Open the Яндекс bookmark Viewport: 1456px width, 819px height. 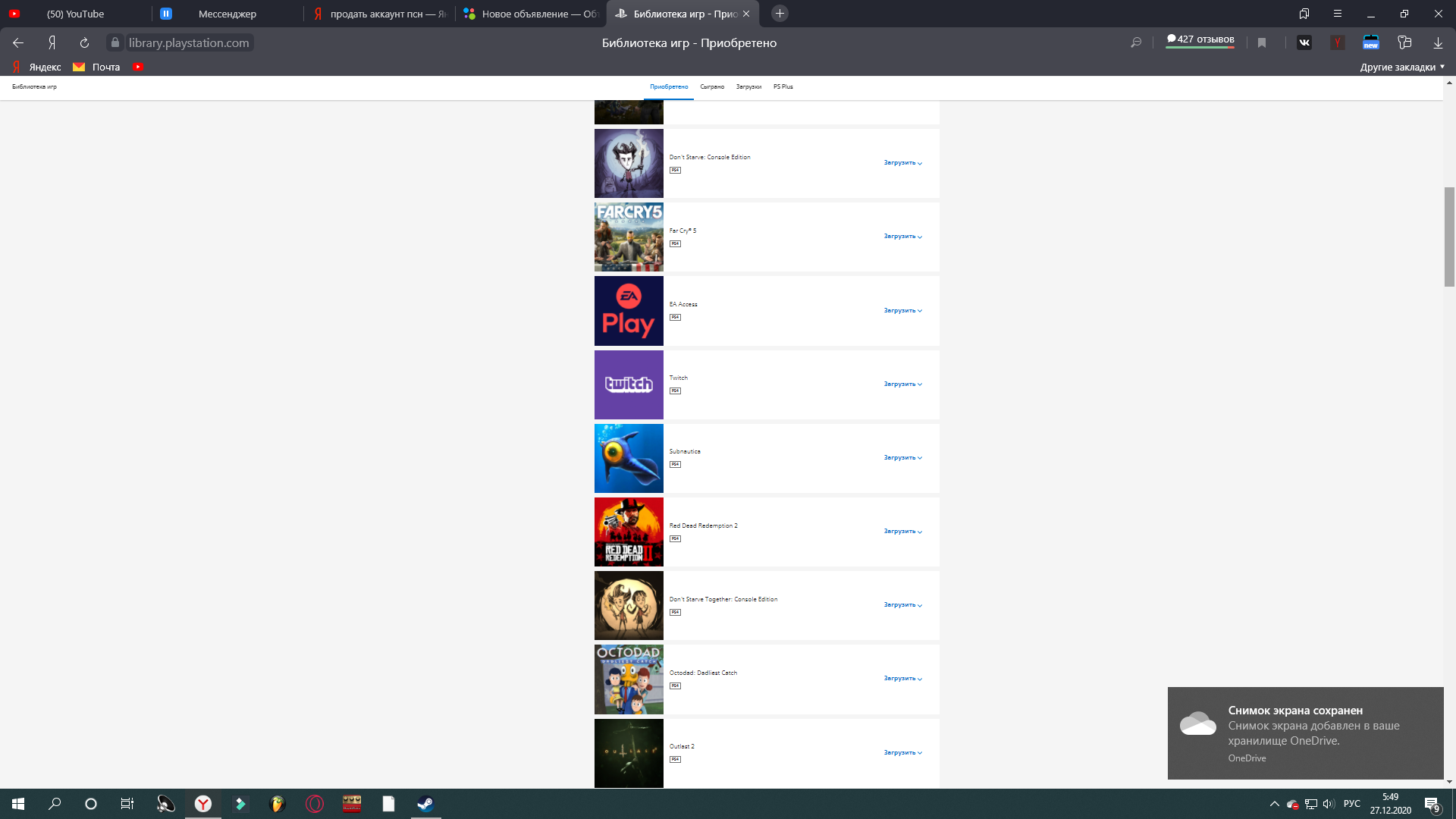[36, 67]
